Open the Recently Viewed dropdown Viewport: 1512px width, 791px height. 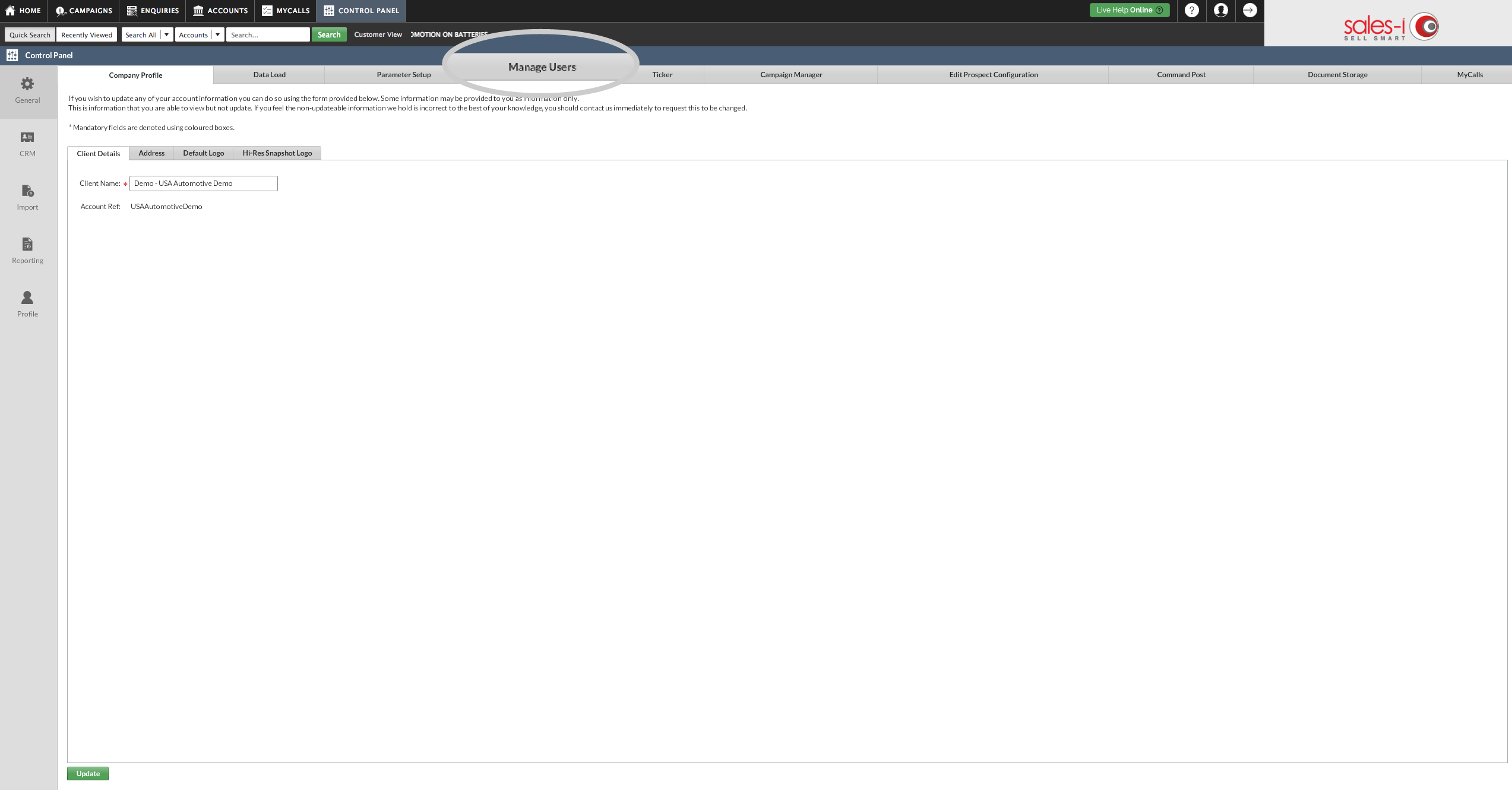pyautogui.click(x=86, y=34)
